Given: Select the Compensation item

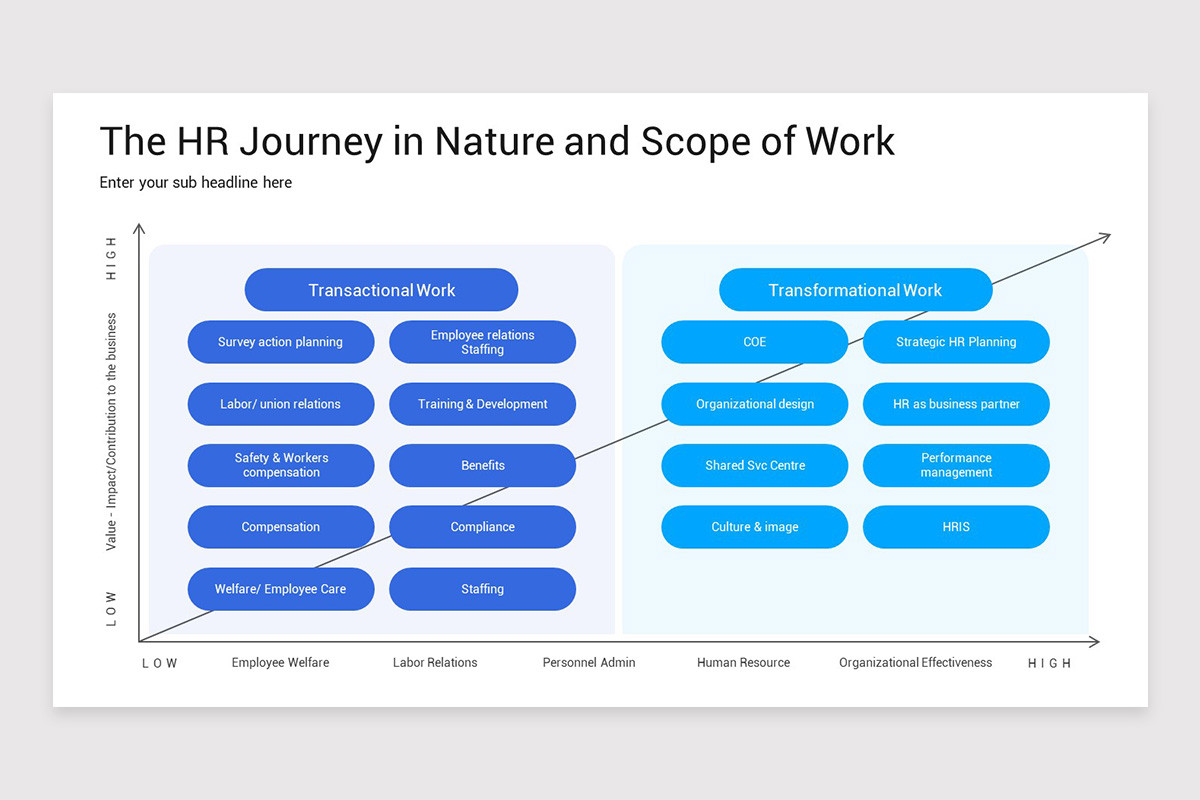Looking at the screenshot, I should (281, 527).
